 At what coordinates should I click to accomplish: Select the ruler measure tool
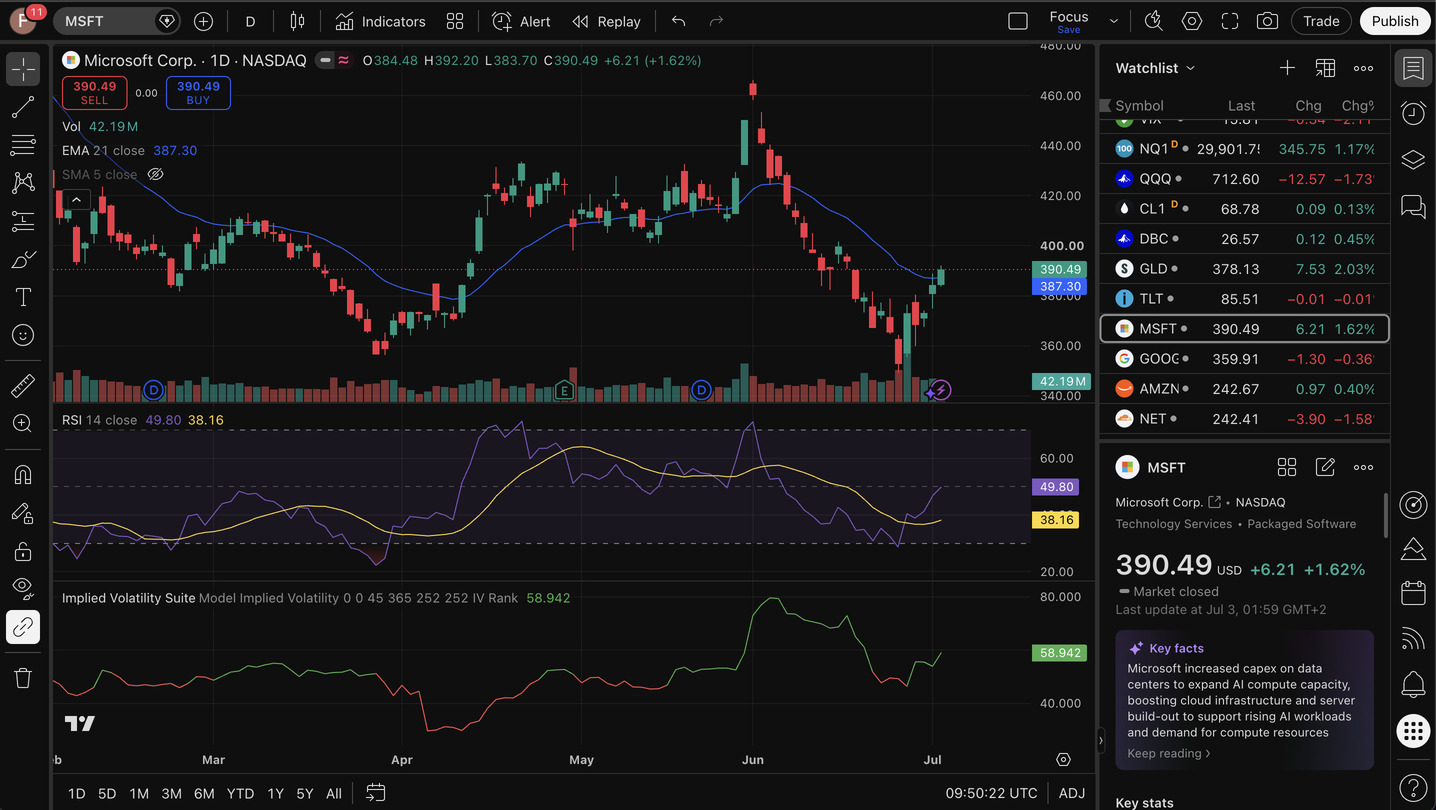pyautogui.click(x=23, y=385)
